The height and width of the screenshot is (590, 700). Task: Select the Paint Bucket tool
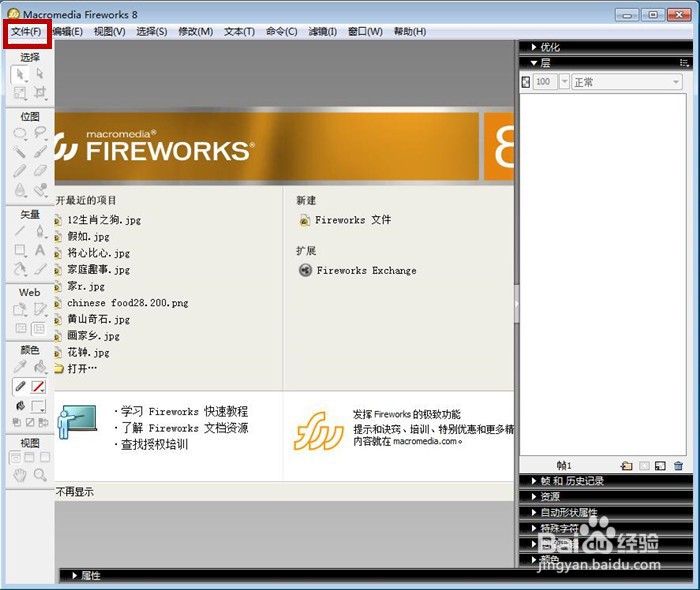click(40, 367)
